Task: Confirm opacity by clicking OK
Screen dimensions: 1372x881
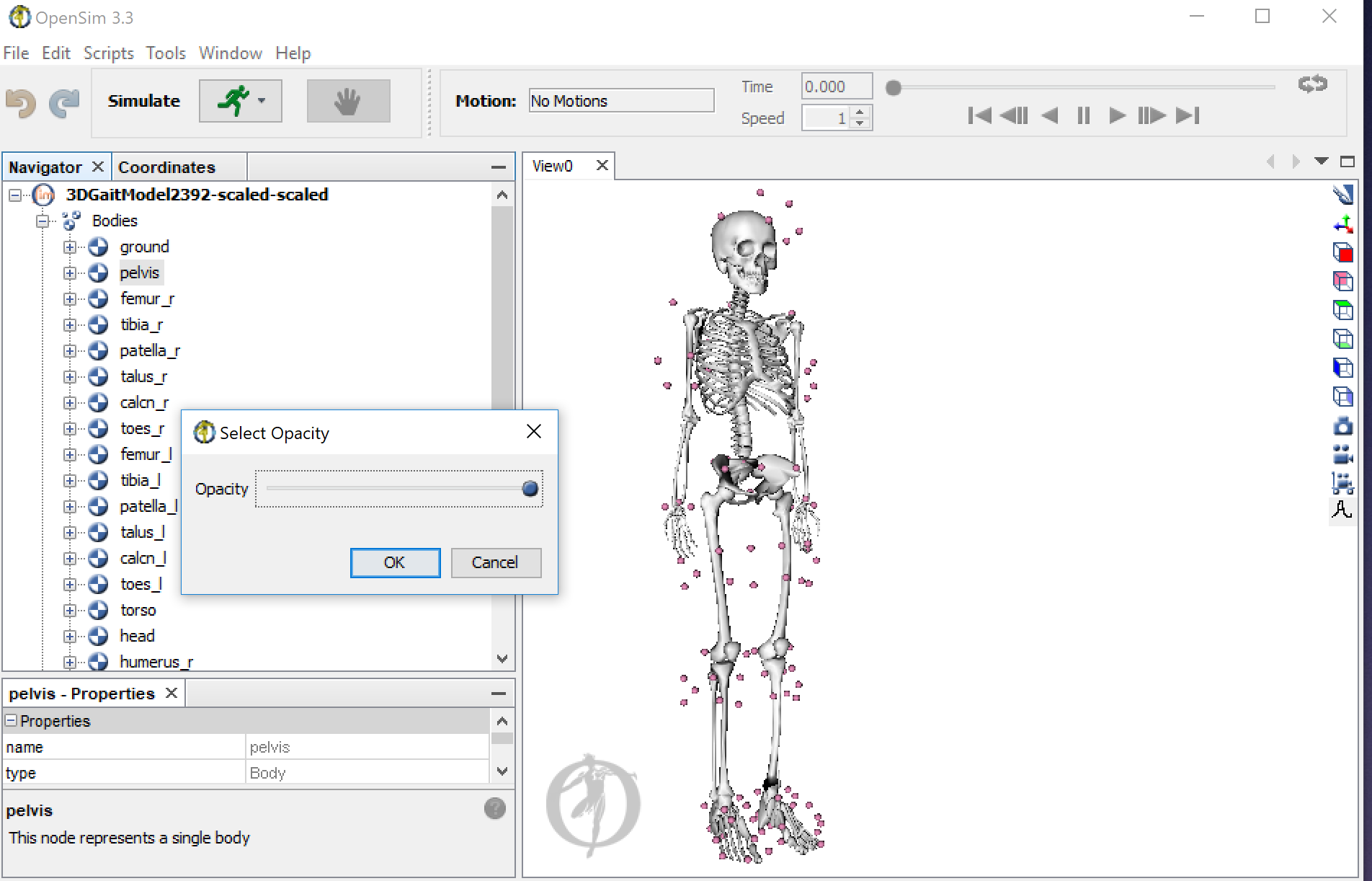Action: [x=395, y=562]
